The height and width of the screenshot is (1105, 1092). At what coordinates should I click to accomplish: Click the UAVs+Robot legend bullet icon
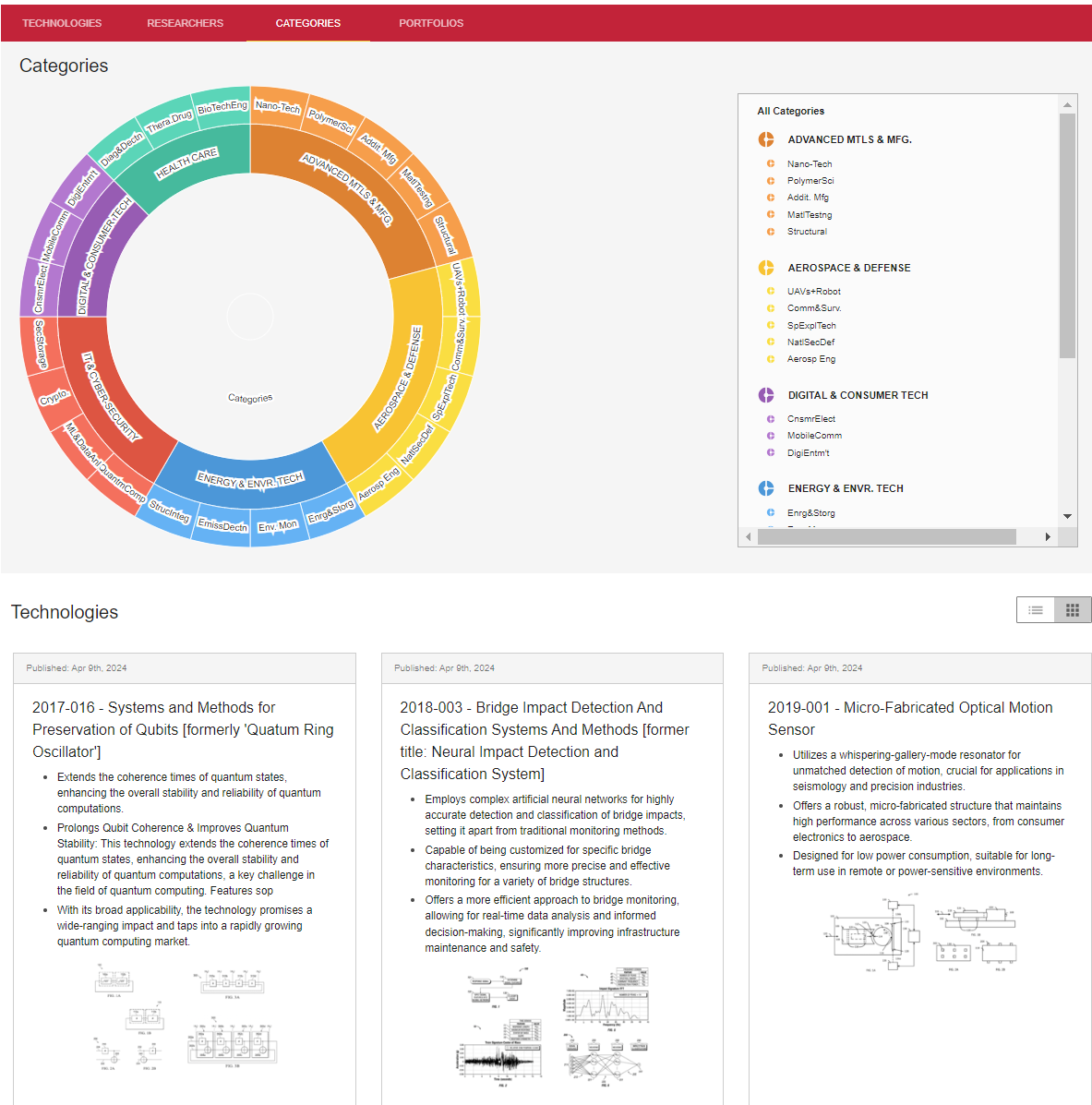click(771, 291)
